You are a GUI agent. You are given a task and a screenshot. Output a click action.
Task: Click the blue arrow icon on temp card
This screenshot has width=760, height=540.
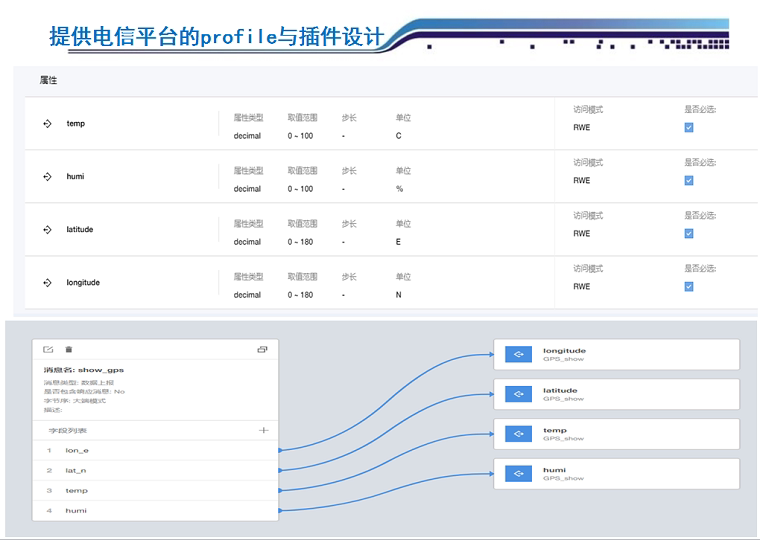point(518,434)
